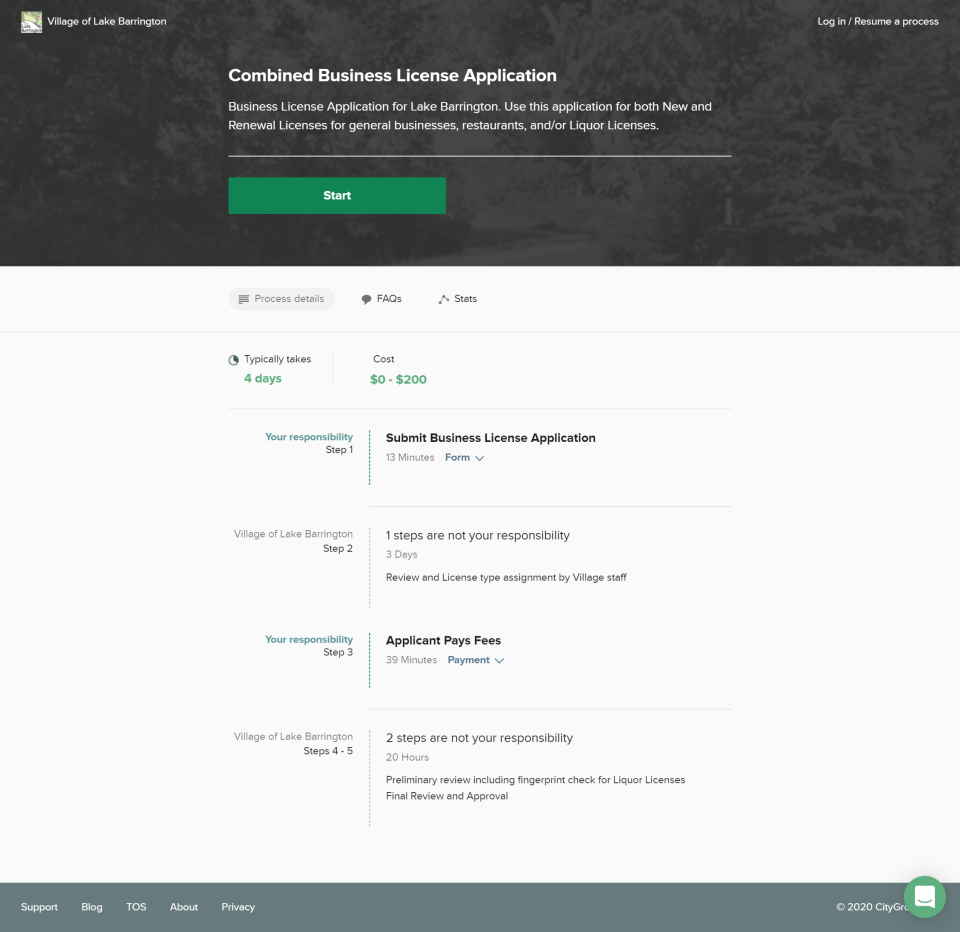
Task: Click the Your responsibility label for Step 1
Action: (x=309, y=437)
